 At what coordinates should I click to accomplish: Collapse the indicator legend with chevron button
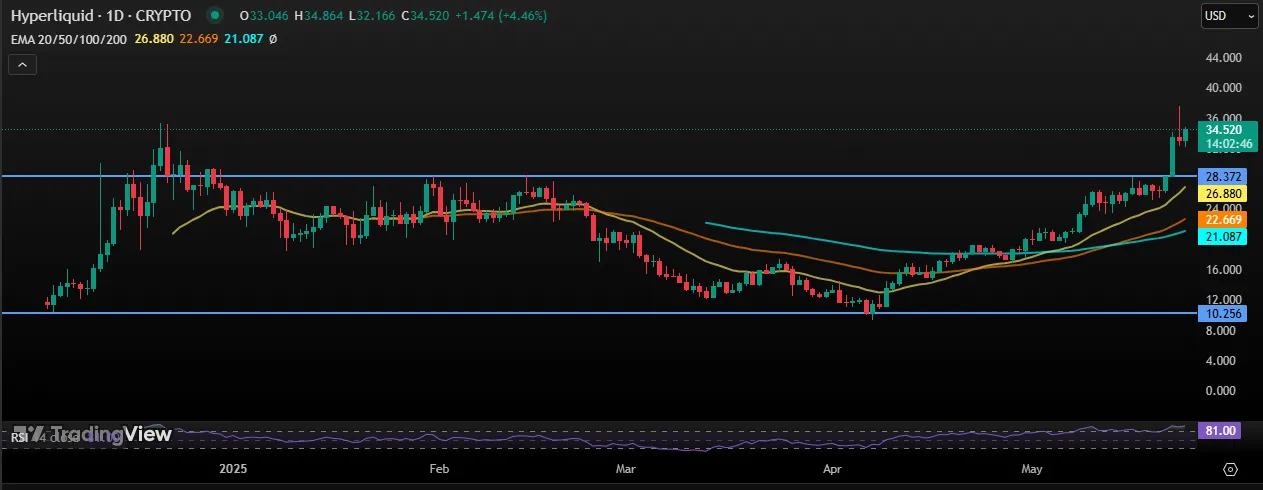[x=22, y=65]
